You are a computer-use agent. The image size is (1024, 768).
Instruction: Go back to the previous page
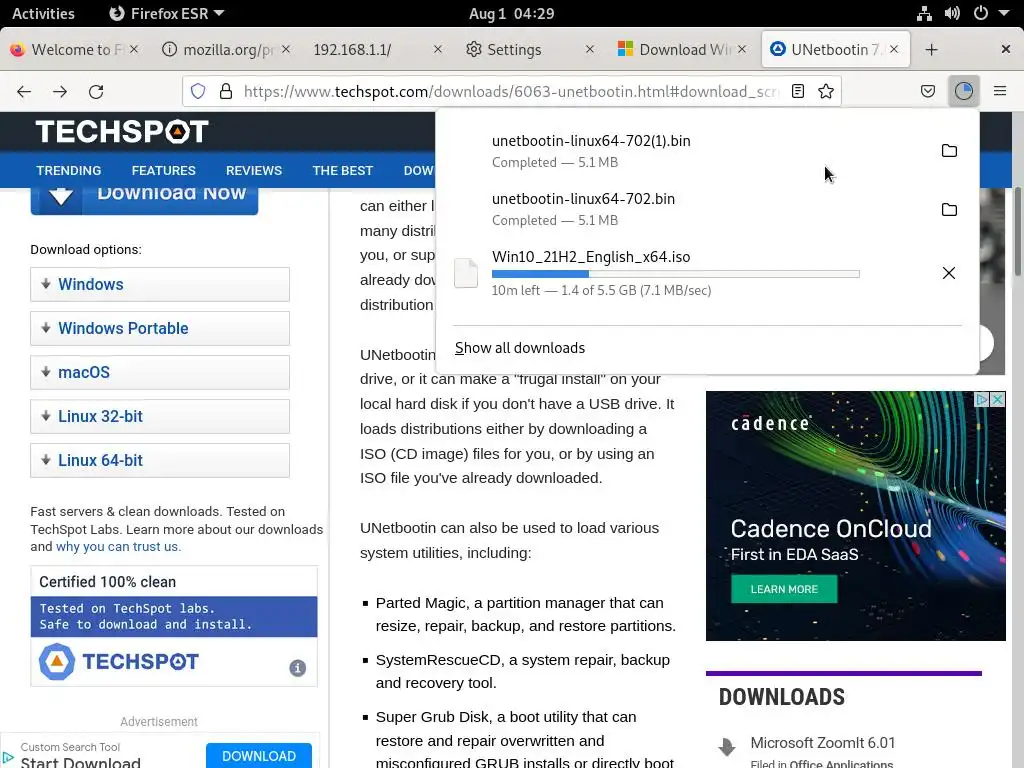pyautogui.click(x=24, y=91)
